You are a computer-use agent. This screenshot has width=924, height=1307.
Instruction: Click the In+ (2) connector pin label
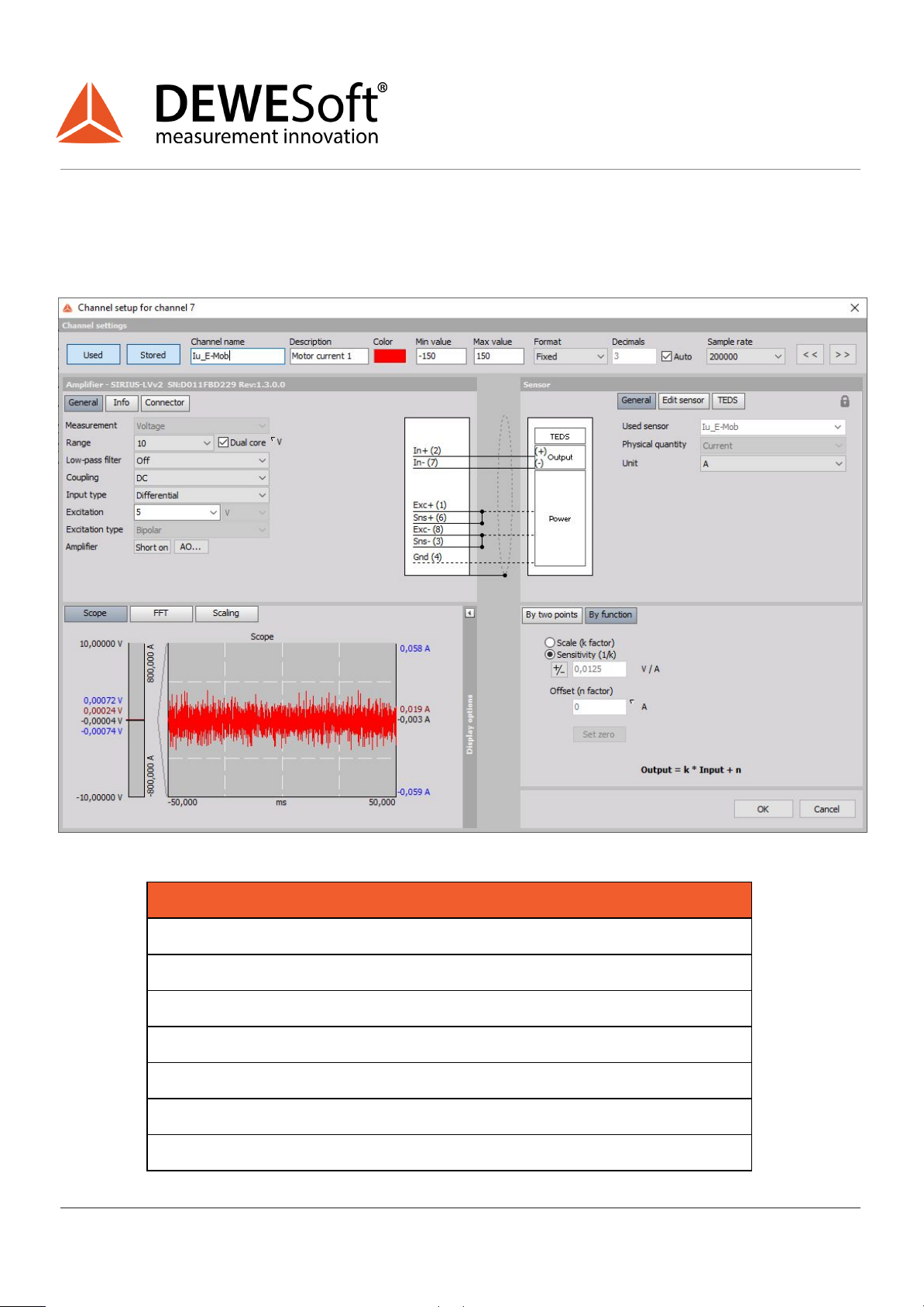coord(427,450)
